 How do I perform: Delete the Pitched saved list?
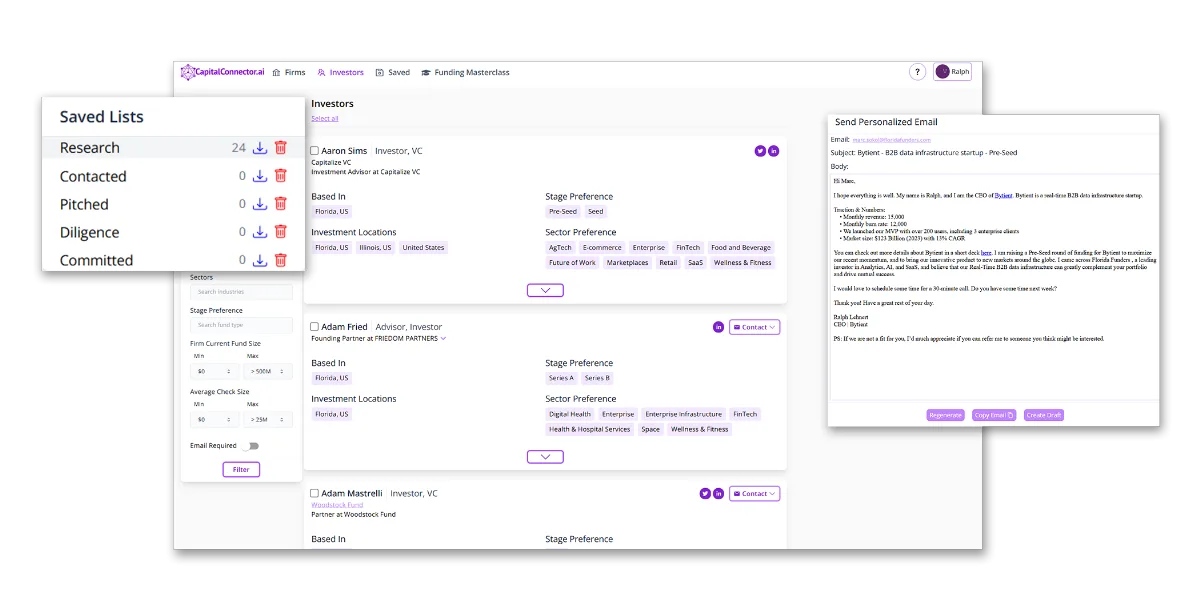[x=281, y=204]
